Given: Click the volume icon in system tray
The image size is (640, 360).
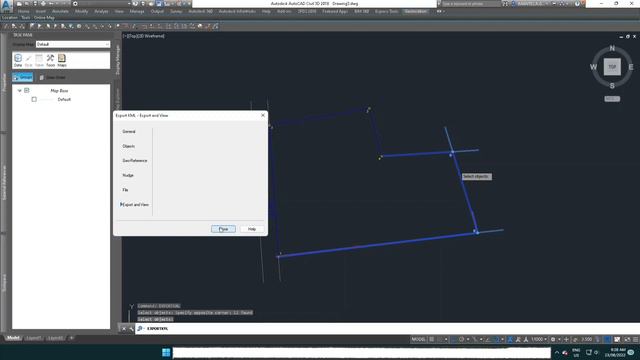Looking at the screenshot, I should (x=596, y=352).
